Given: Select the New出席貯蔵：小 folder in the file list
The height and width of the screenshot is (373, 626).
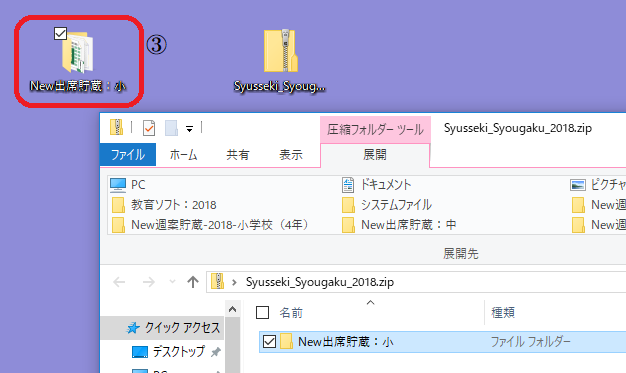Looking at the screenshot, I should point(345,342).
